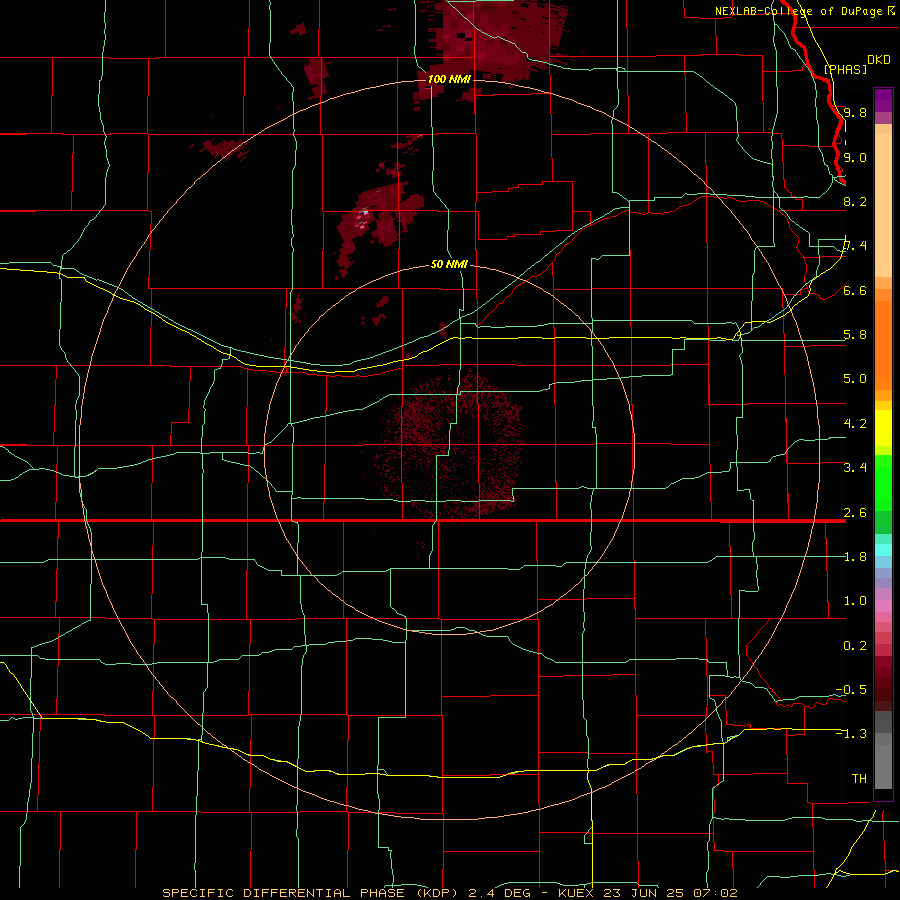Click the 100 NMI range ring label

[449, 79]
